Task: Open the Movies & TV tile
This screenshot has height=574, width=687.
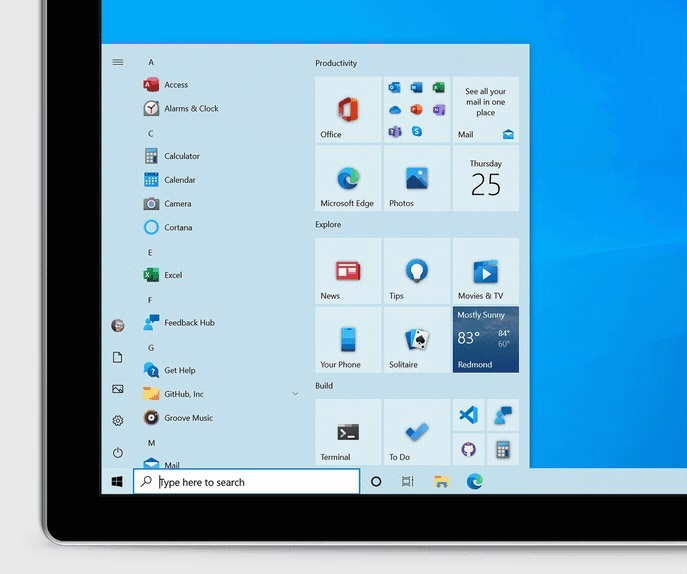Action: pos(486,271)
